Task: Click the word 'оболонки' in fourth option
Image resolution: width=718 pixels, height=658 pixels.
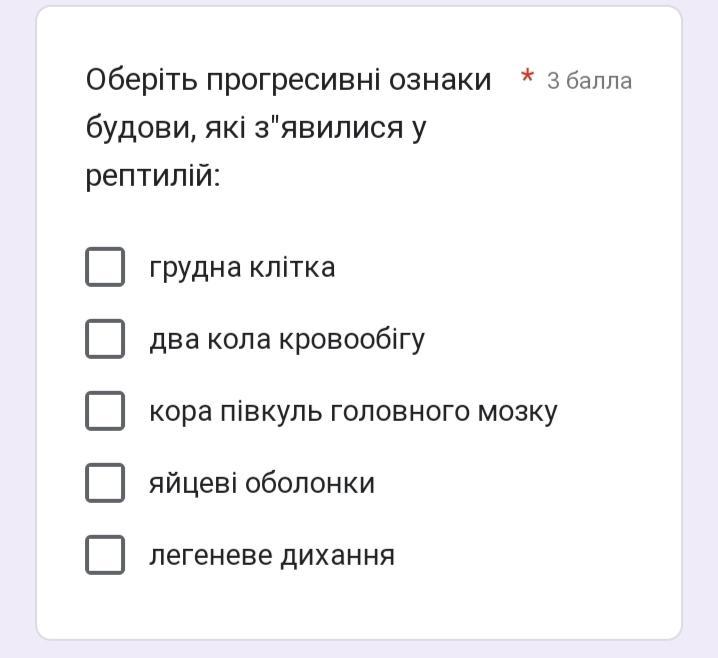Action: coord(310,484)
